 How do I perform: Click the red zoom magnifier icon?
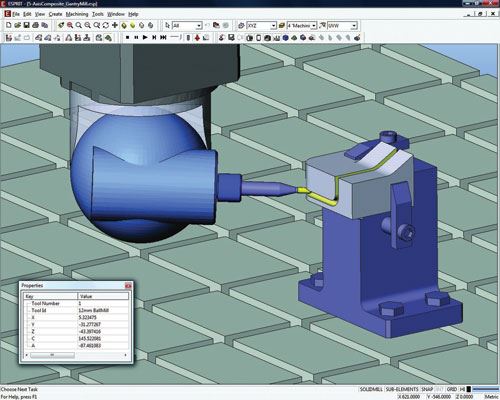(x=70, y=25)
